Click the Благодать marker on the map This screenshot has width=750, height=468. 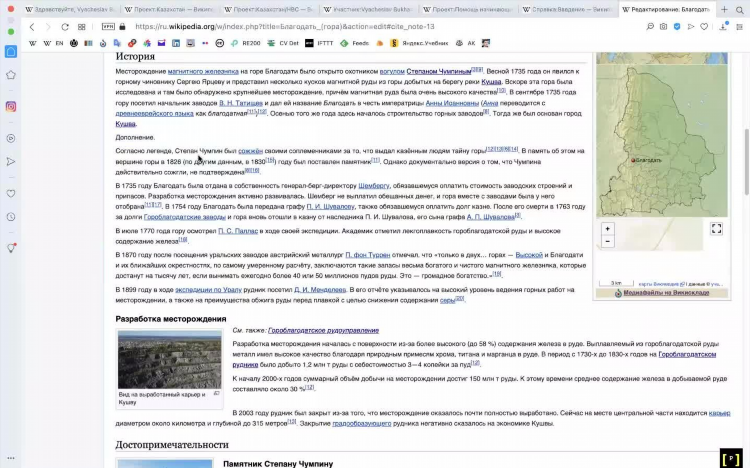[x=633, y=160]
